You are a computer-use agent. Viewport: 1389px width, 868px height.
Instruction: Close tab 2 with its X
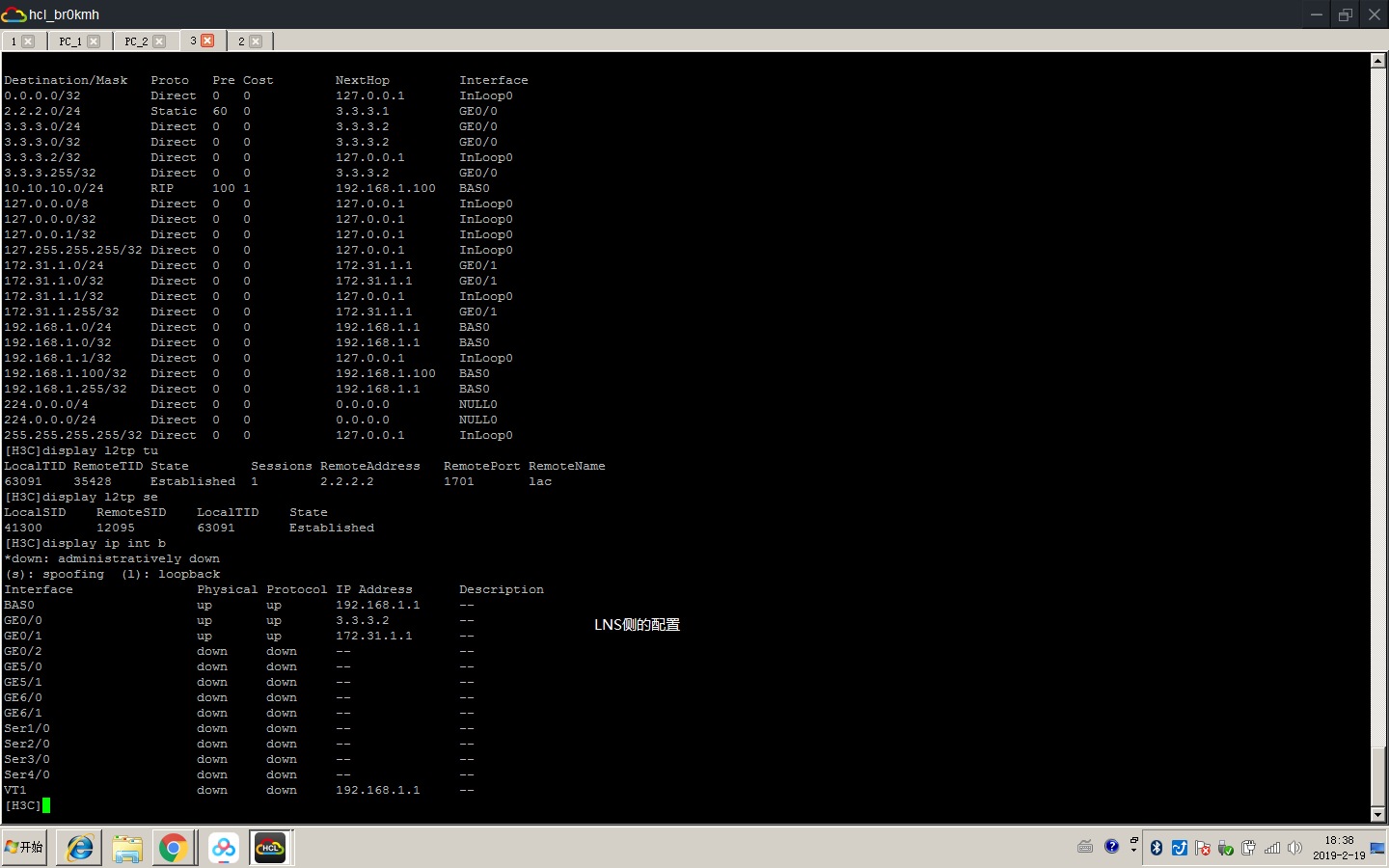[x=256, y=41]
